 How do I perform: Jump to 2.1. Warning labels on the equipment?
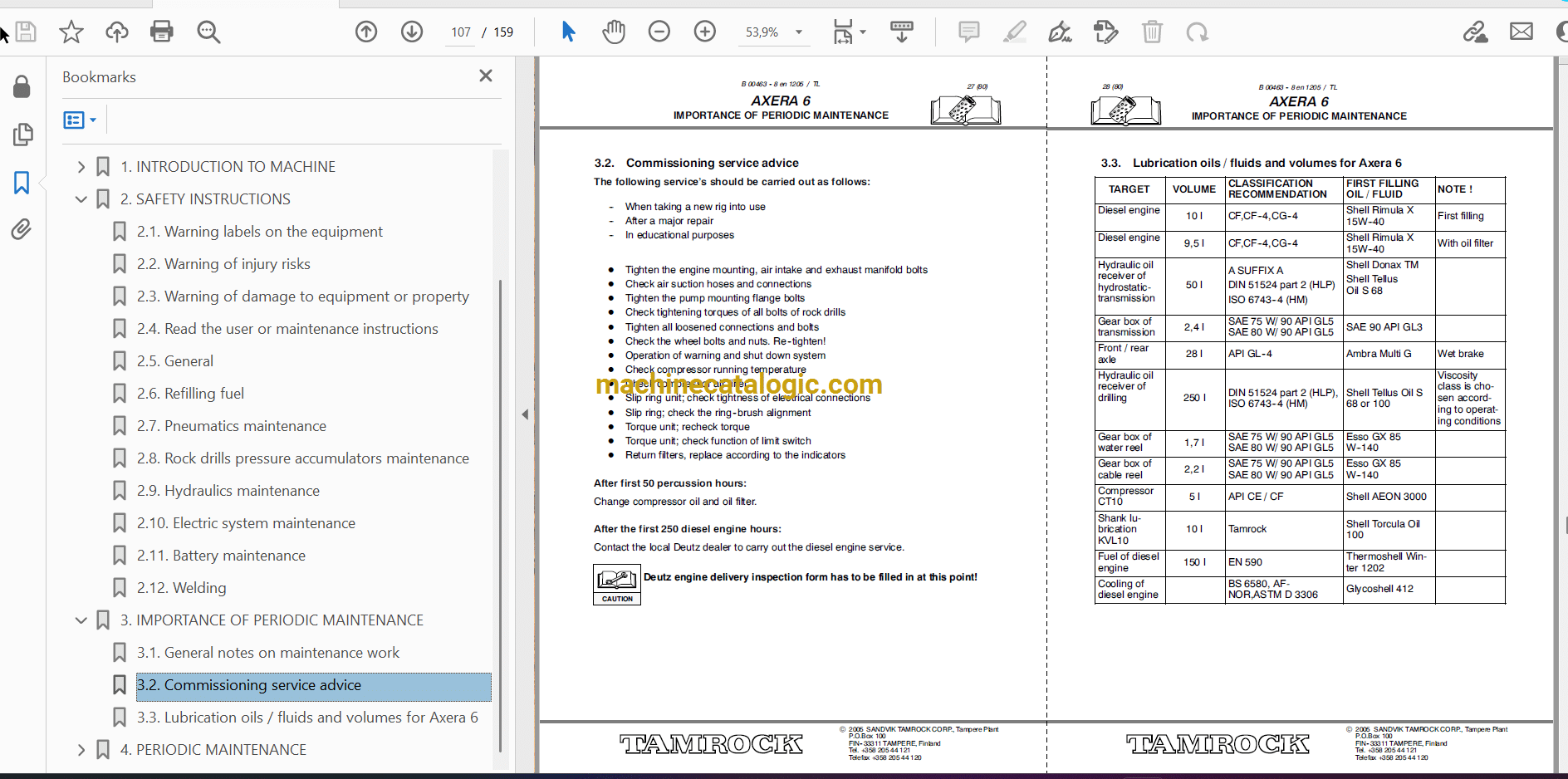coord(260,232)
